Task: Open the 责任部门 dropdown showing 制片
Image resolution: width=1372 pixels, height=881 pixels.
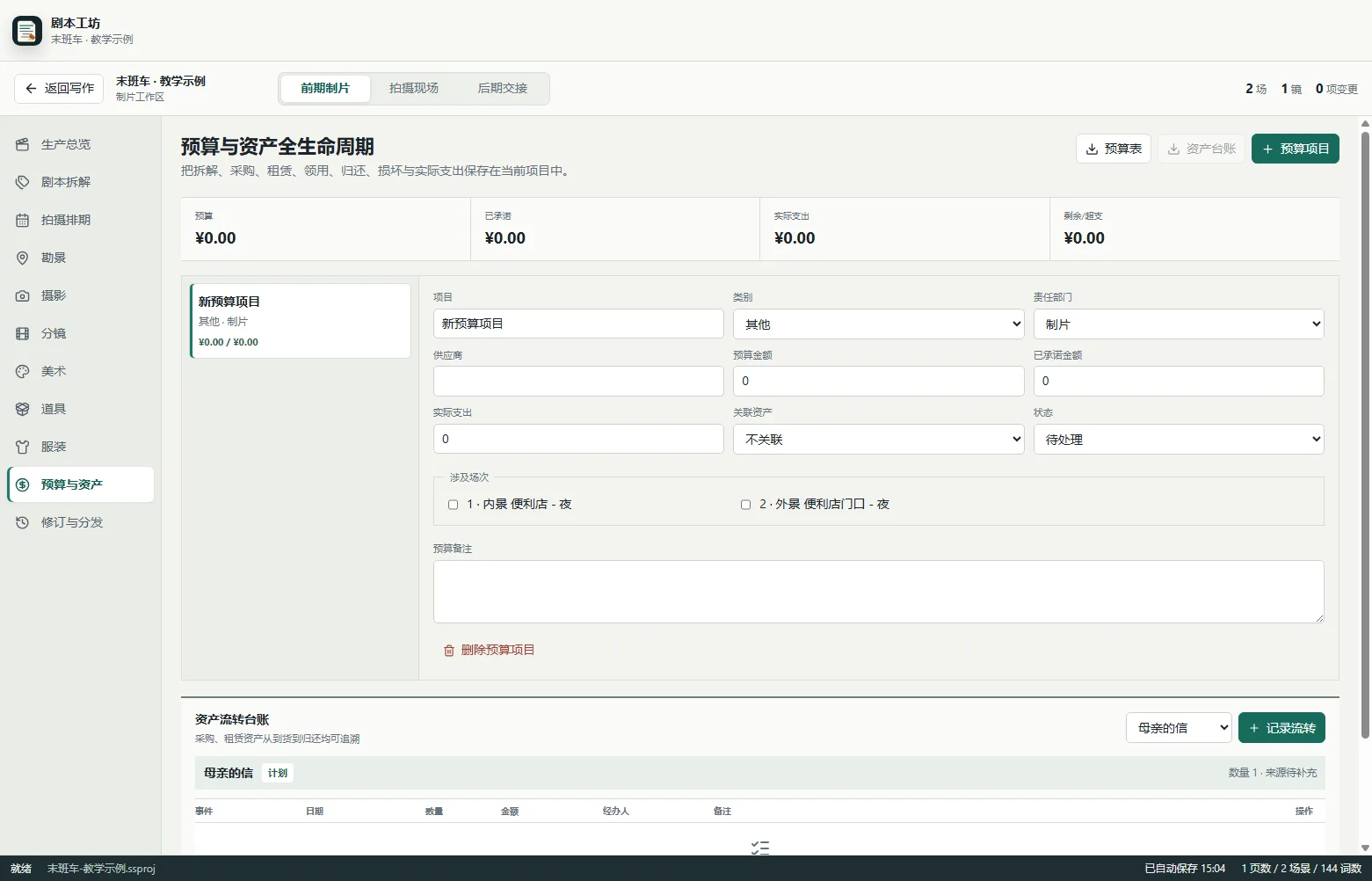Action: click(x=1179, y=324)
